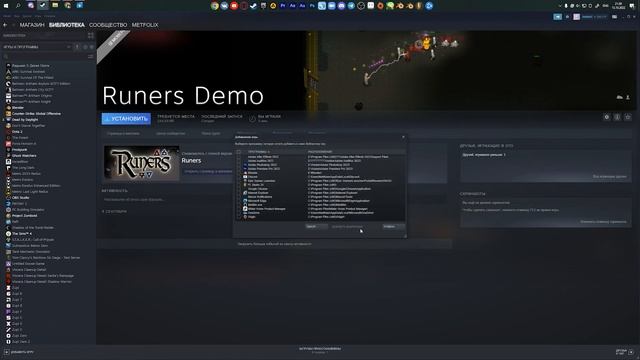640x360 pixels.
Task: Click the plus icon for adding a game
Action: pyautogui.click(x=6, y=352)
